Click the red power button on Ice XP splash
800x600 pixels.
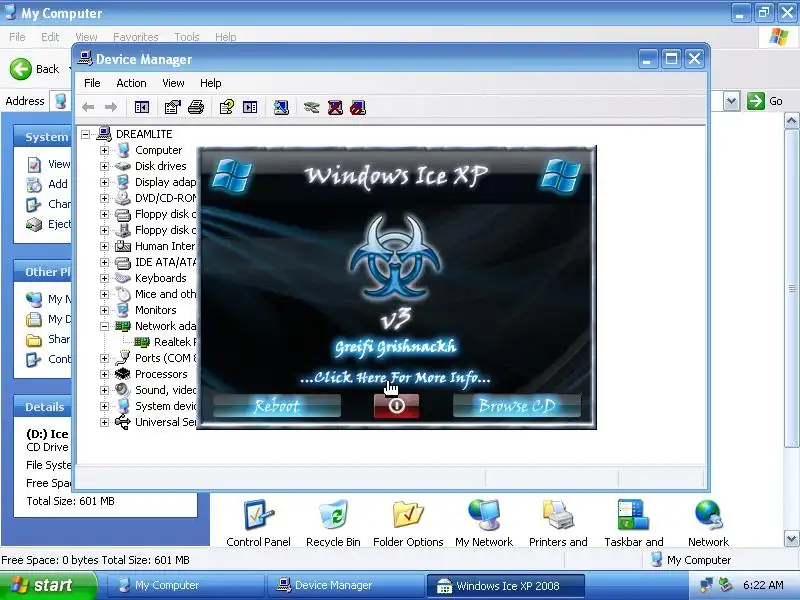click(x=396, y=406)
